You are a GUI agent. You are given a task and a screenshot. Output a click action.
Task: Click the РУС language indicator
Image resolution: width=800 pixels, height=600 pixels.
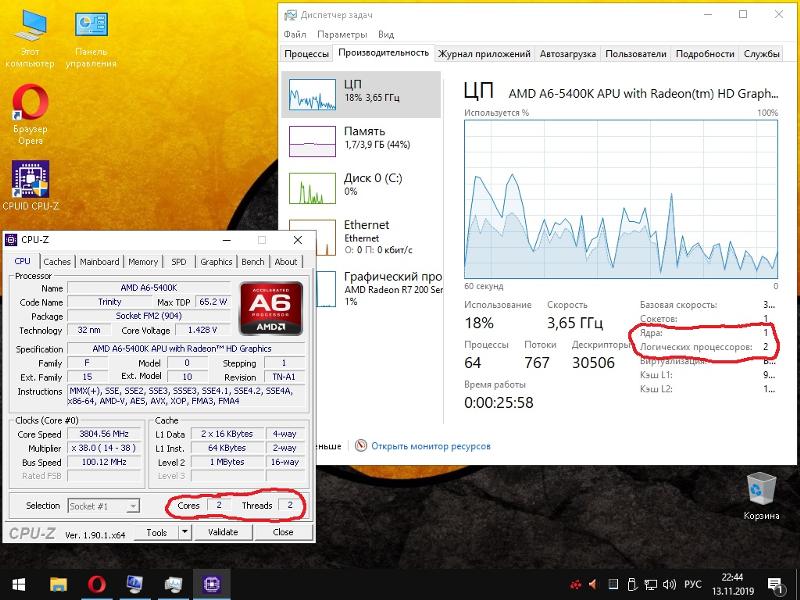point(692,584)
